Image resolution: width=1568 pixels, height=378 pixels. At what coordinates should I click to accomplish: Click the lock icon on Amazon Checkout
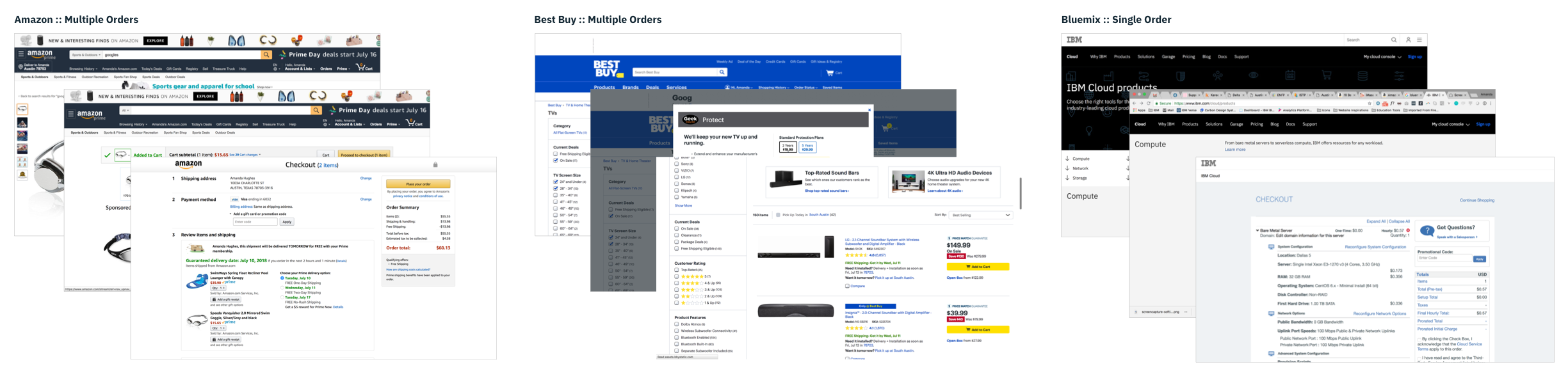click(x=435, y=164)
